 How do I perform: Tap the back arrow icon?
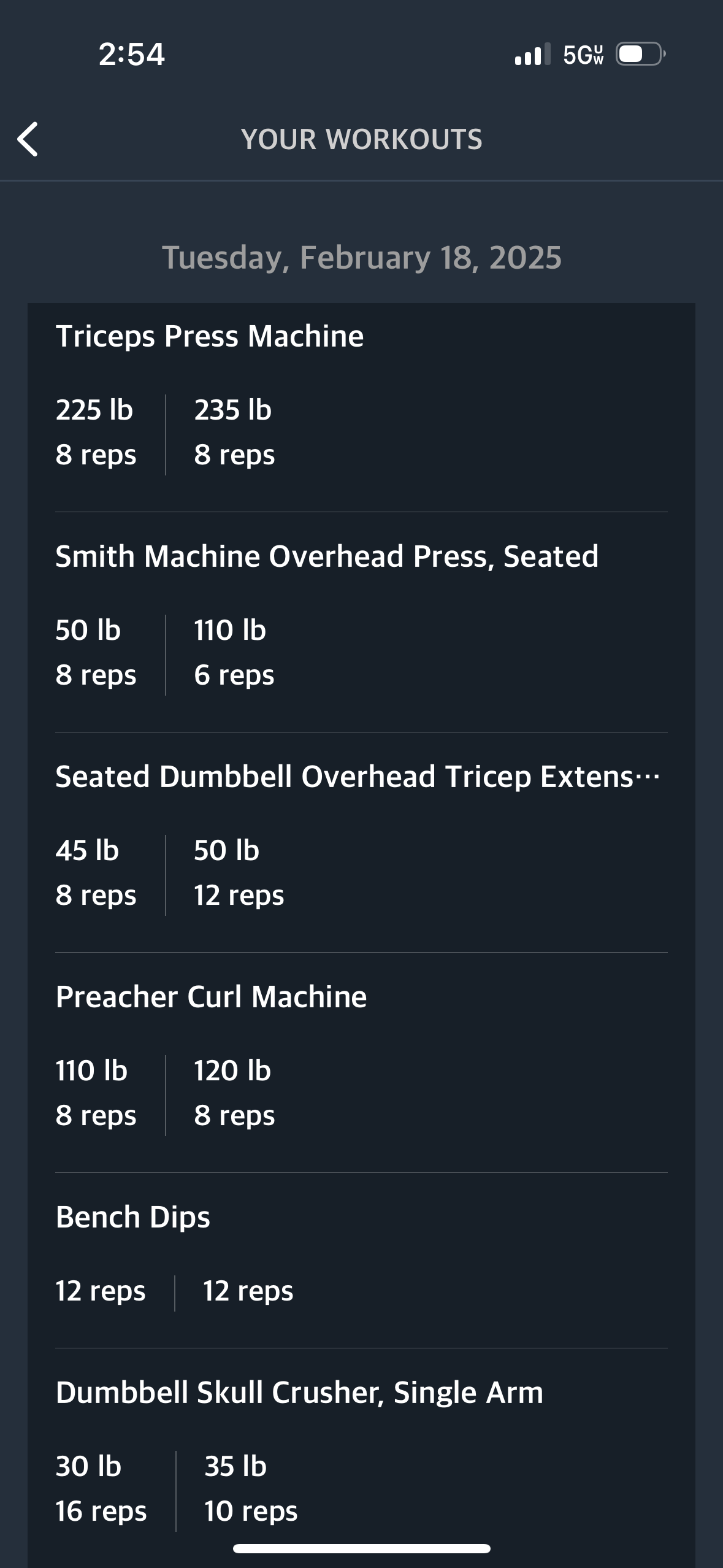pos(28,139)
